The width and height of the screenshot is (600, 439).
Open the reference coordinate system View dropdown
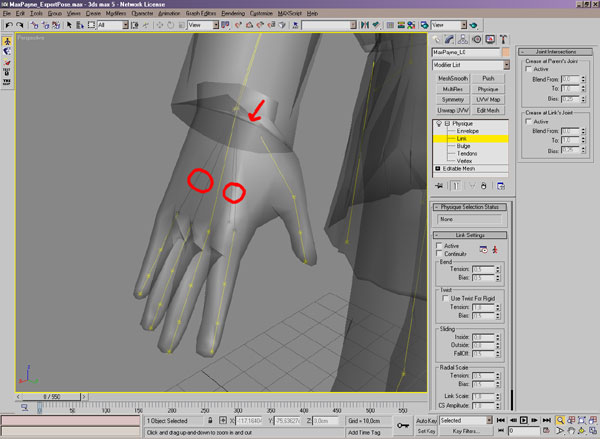(x=203, y=25)
